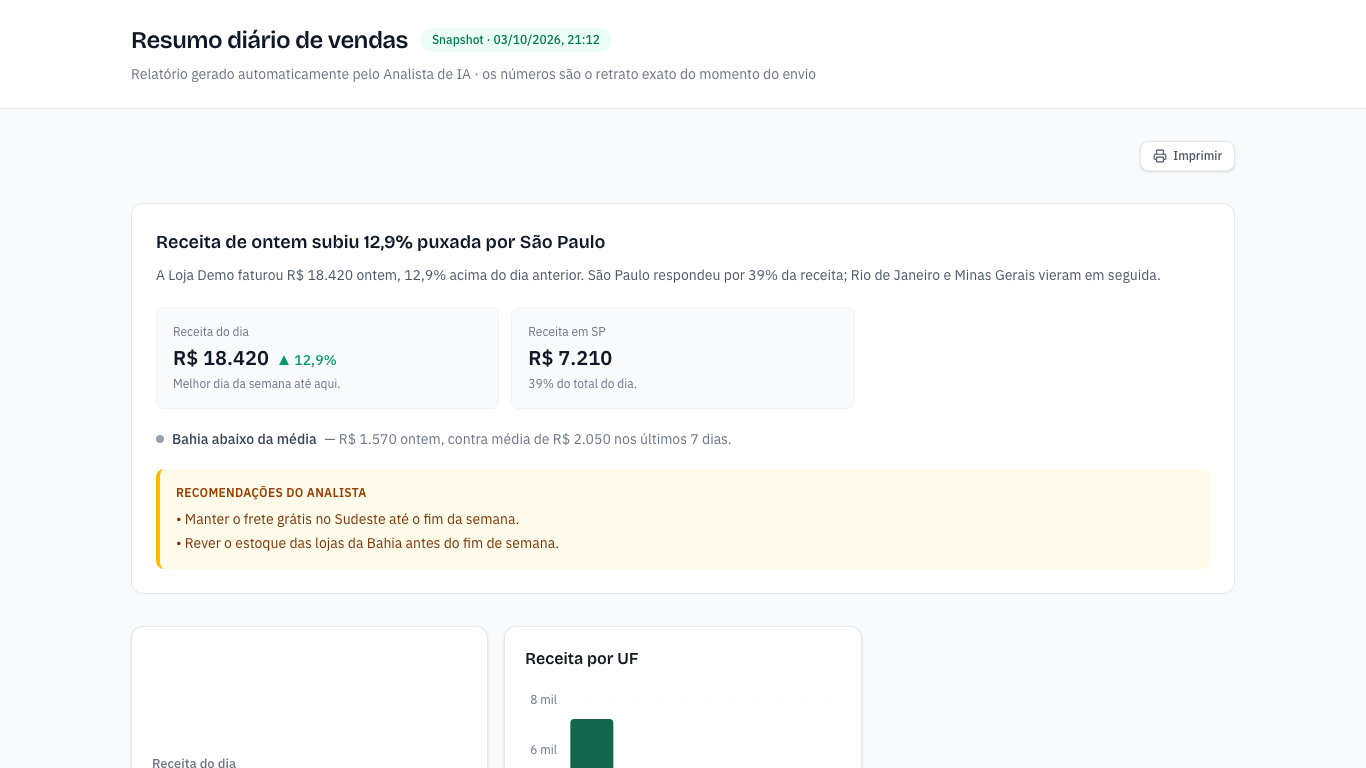Click the "R$ 7.210" value
This screenshot has height=768, width=1366.
(x=570, y=358)
